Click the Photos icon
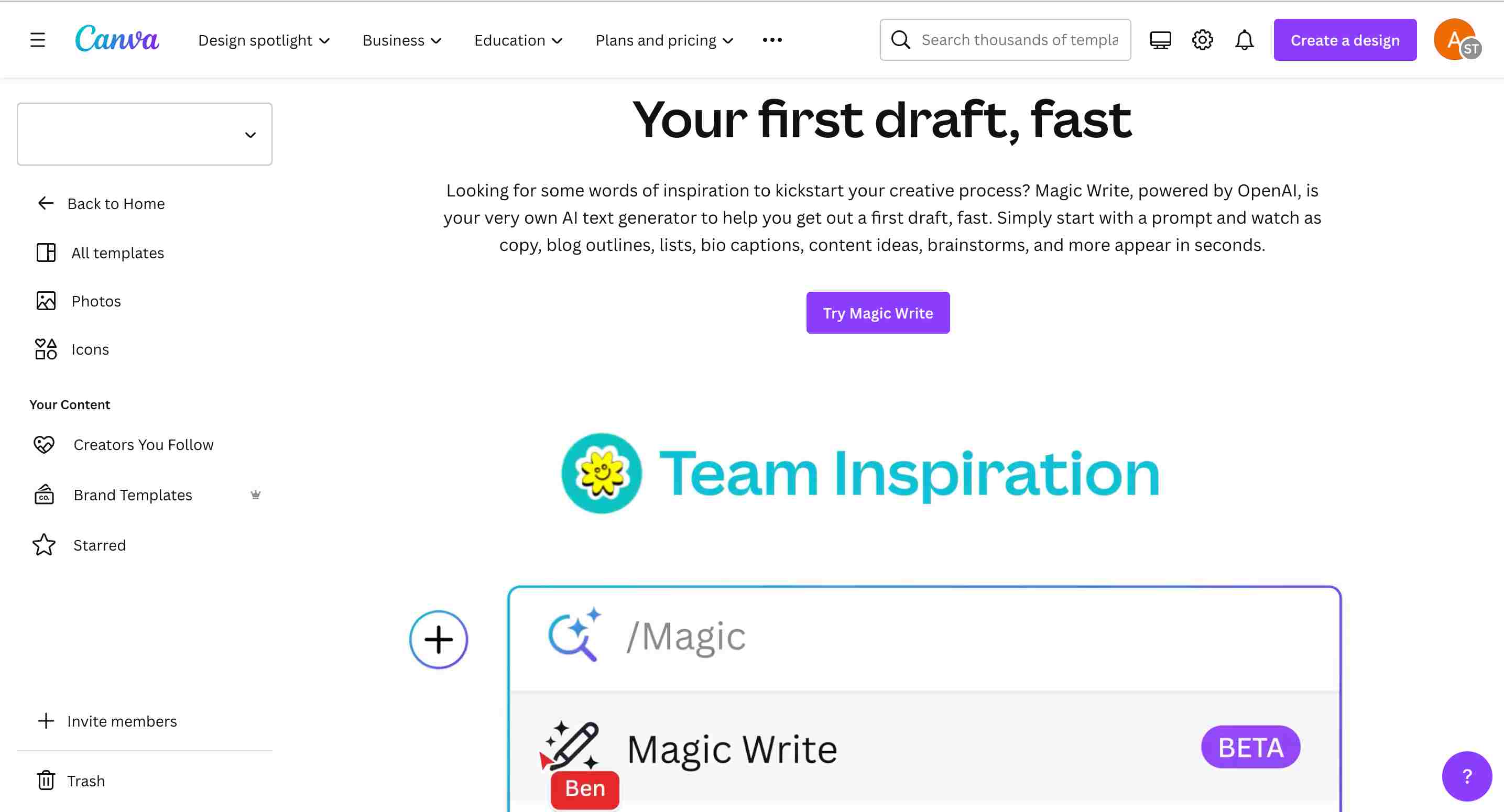The image size is (1504, 812). click(46, 301)
